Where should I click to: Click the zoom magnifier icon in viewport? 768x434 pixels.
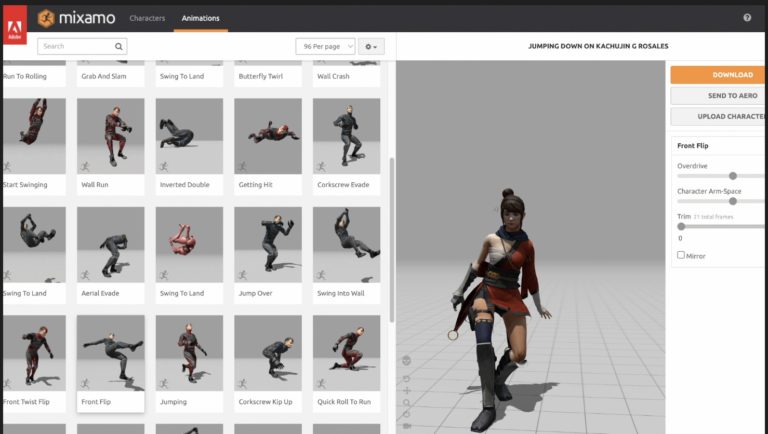point(406,403)
